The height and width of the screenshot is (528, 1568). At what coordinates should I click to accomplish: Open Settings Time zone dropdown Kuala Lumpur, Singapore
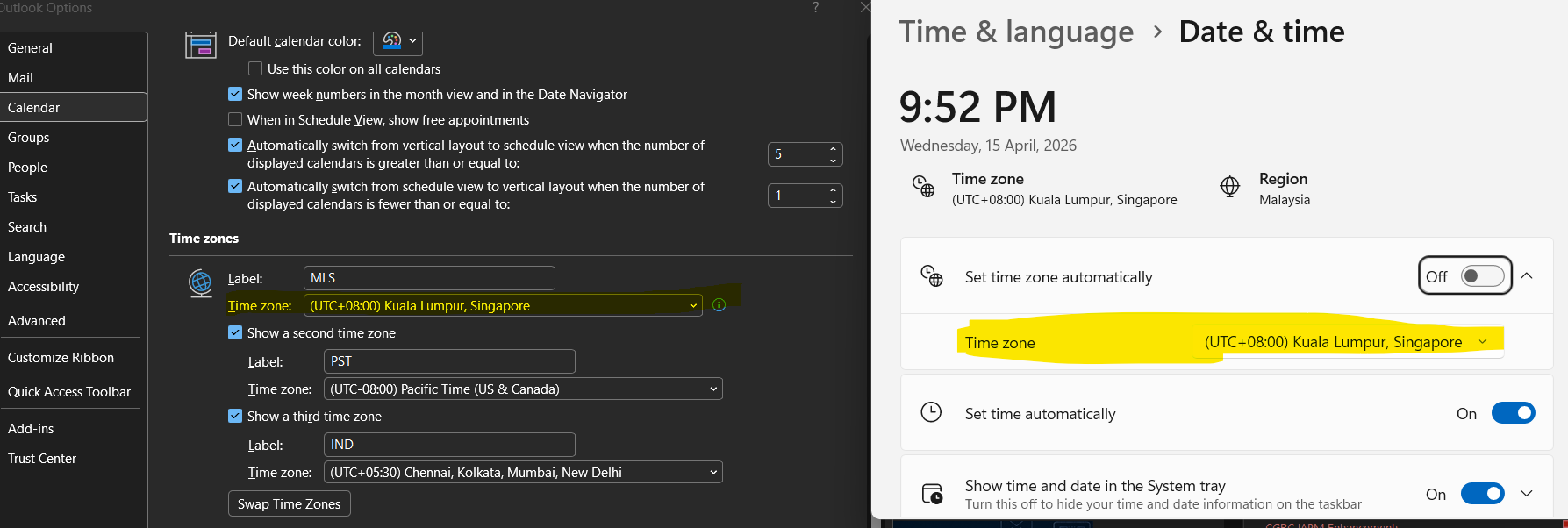[x=1347, y=342]
